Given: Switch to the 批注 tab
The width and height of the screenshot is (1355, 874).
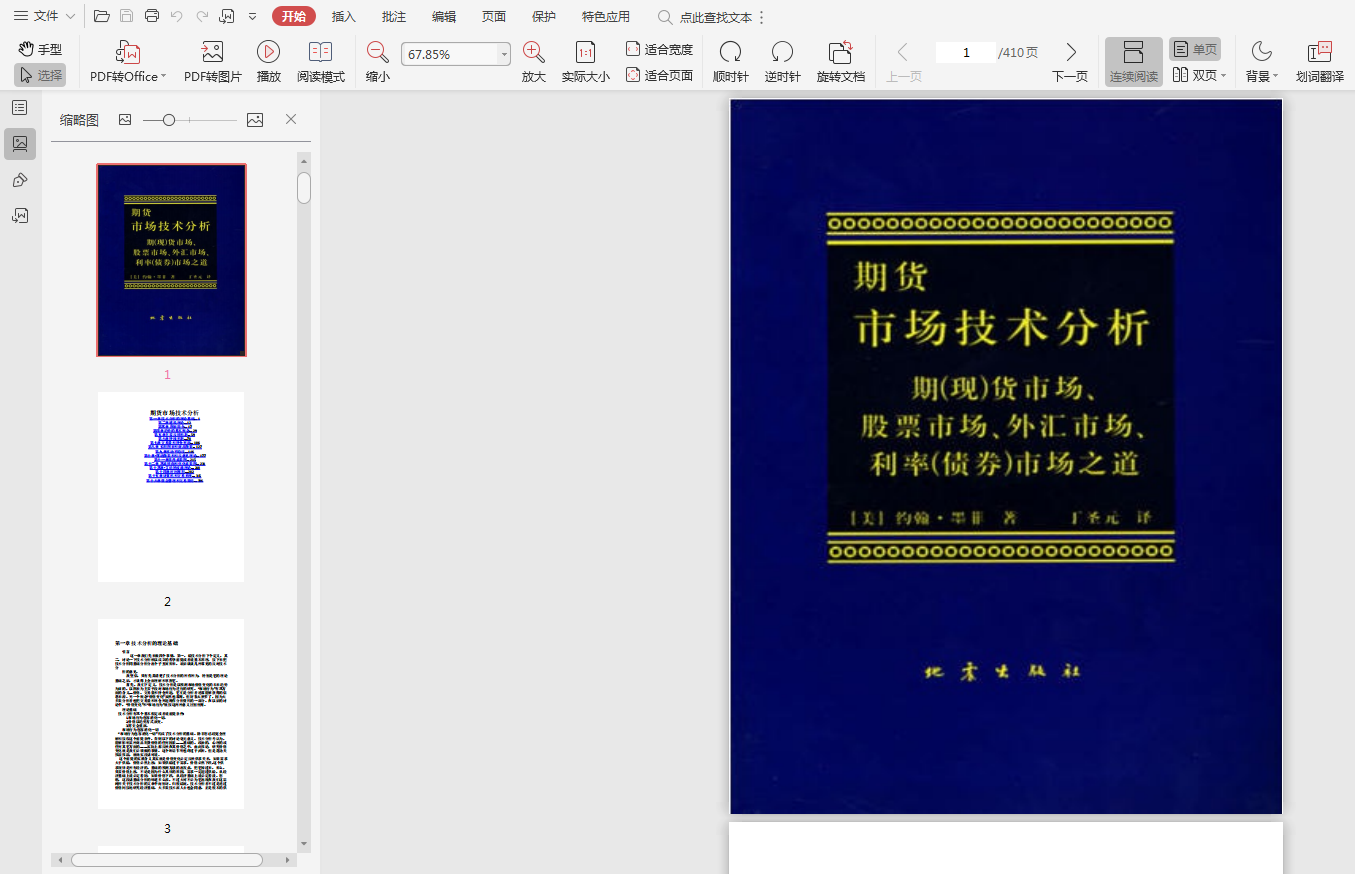Looking at the screenshot, I should (394, 16).
